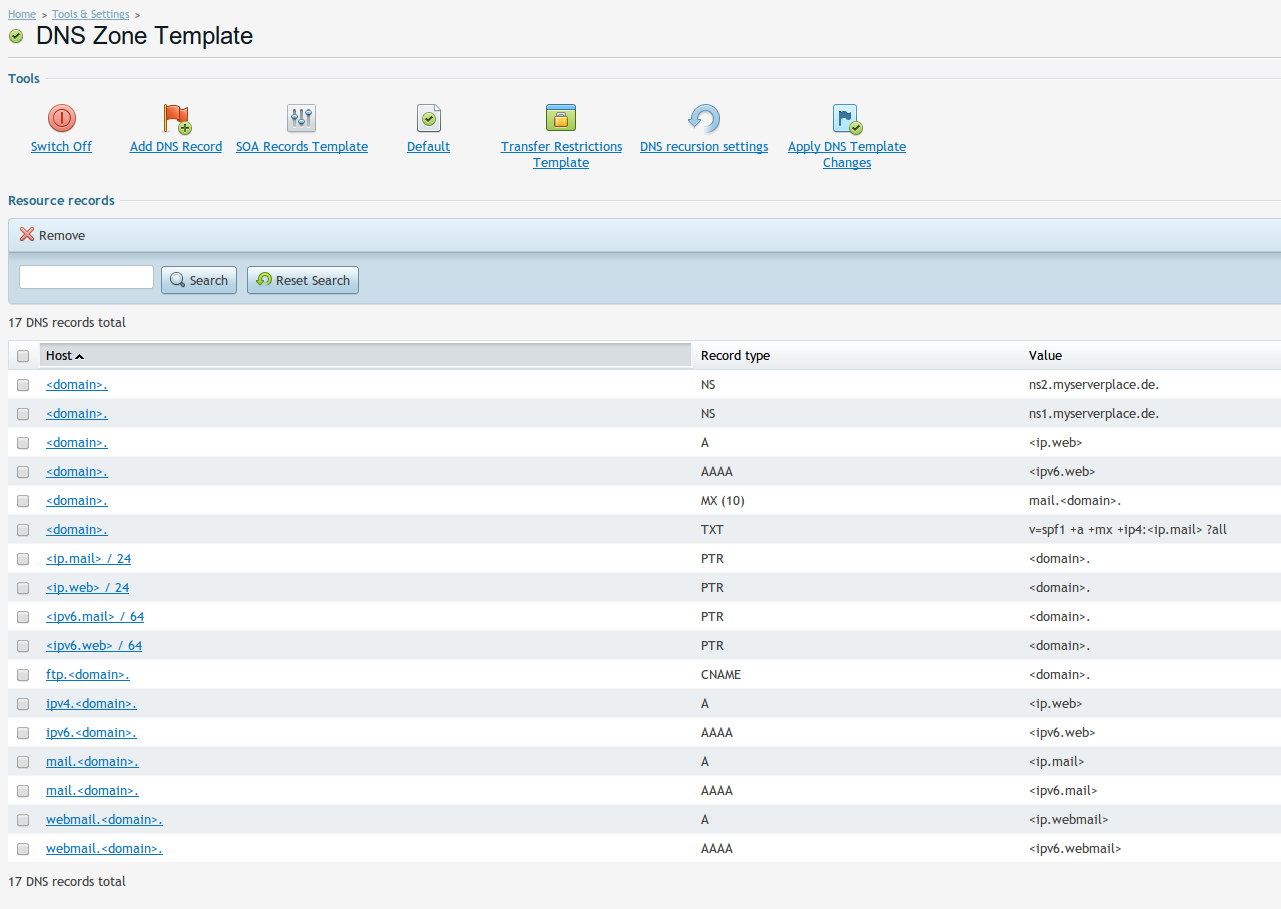
Task: Open <domain>. host of MX (10) record
Action: click(77, 501)
